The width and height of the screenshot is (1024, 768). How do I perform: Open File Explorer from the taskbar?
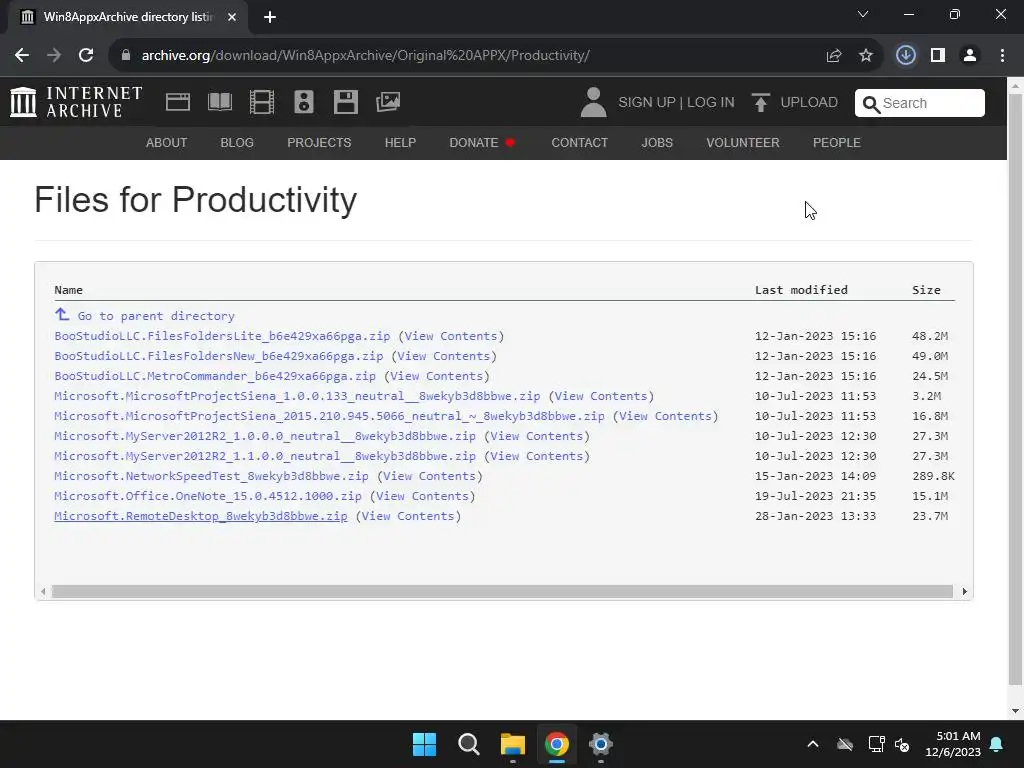(513, 744)
